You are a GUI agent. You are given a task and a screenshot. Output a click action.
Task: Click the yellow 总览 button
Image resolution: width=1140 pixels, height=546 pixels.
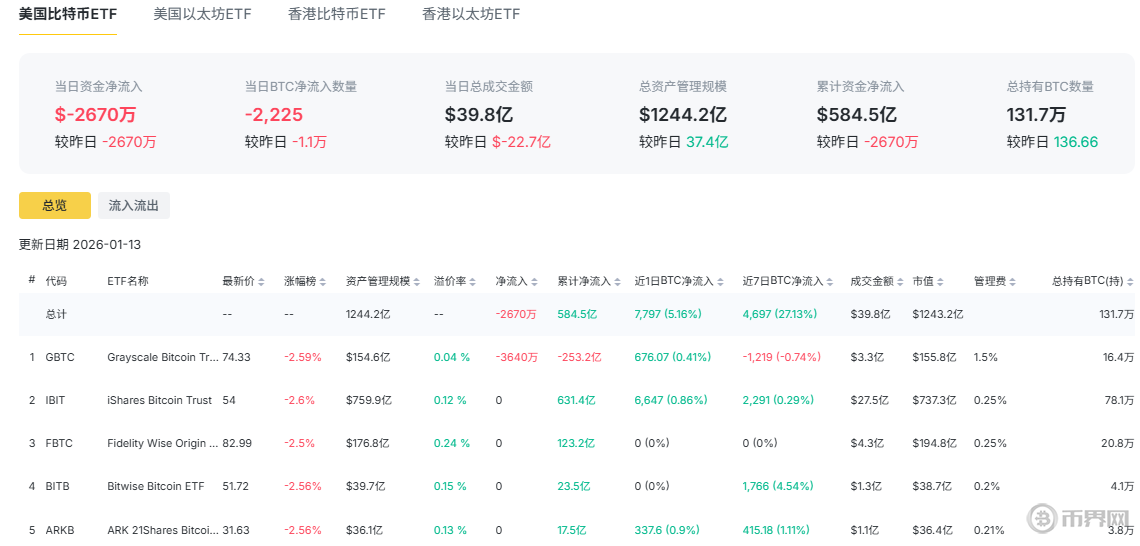click(55, 205)
